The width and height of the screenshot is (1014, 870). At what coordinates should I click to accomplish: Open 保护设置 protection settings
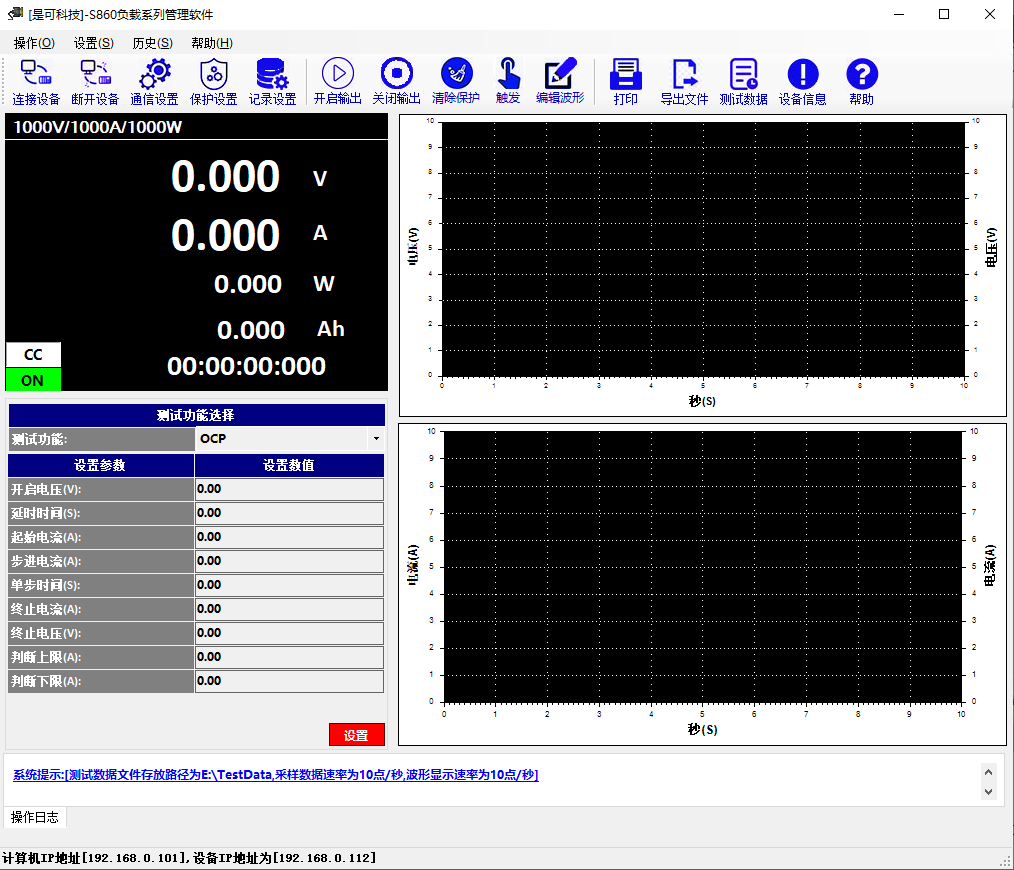[213, 81]
